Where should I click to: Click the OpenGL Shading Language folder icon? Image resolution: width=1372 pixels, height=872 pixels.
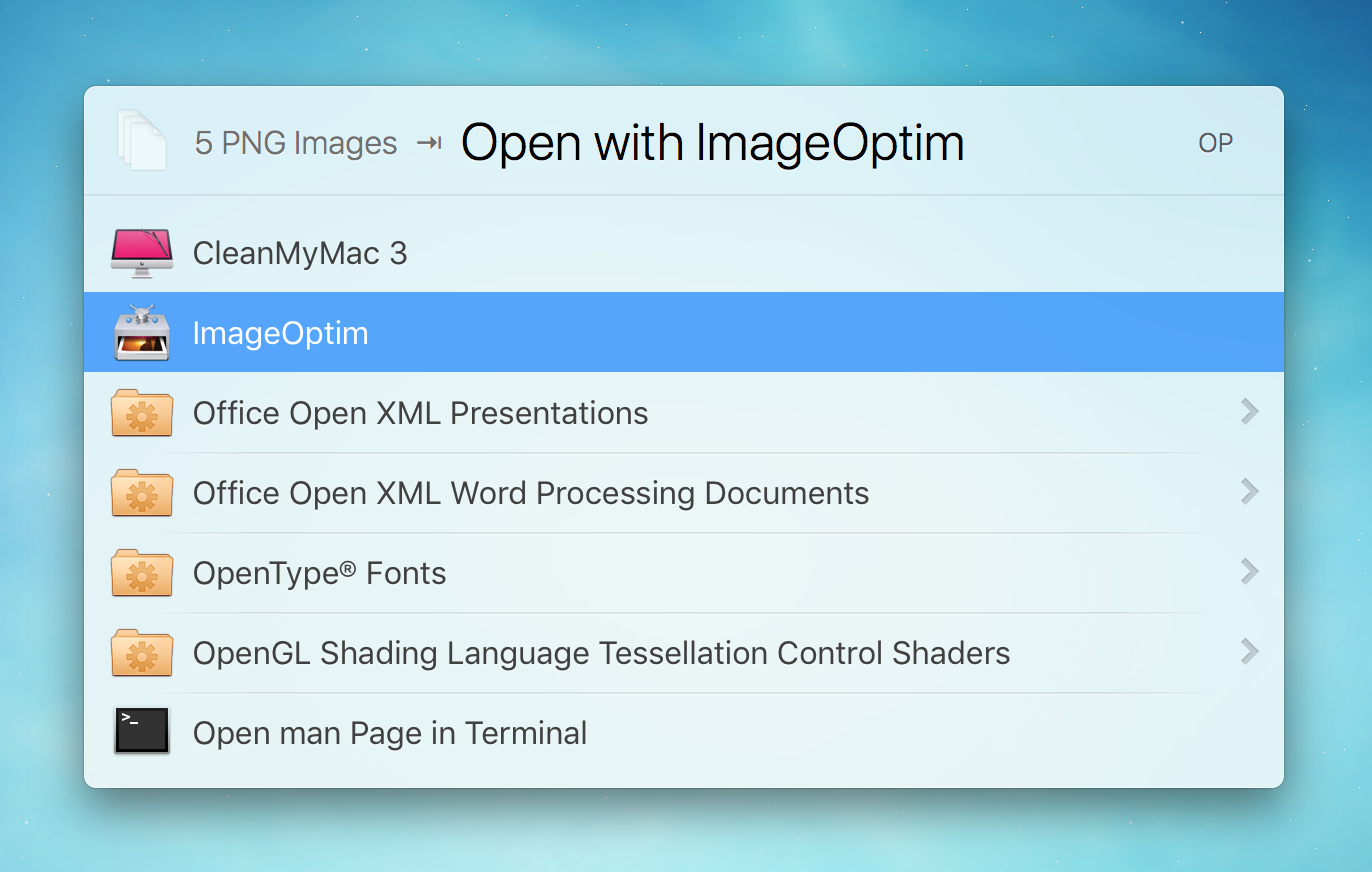click(x=142, y=652)
